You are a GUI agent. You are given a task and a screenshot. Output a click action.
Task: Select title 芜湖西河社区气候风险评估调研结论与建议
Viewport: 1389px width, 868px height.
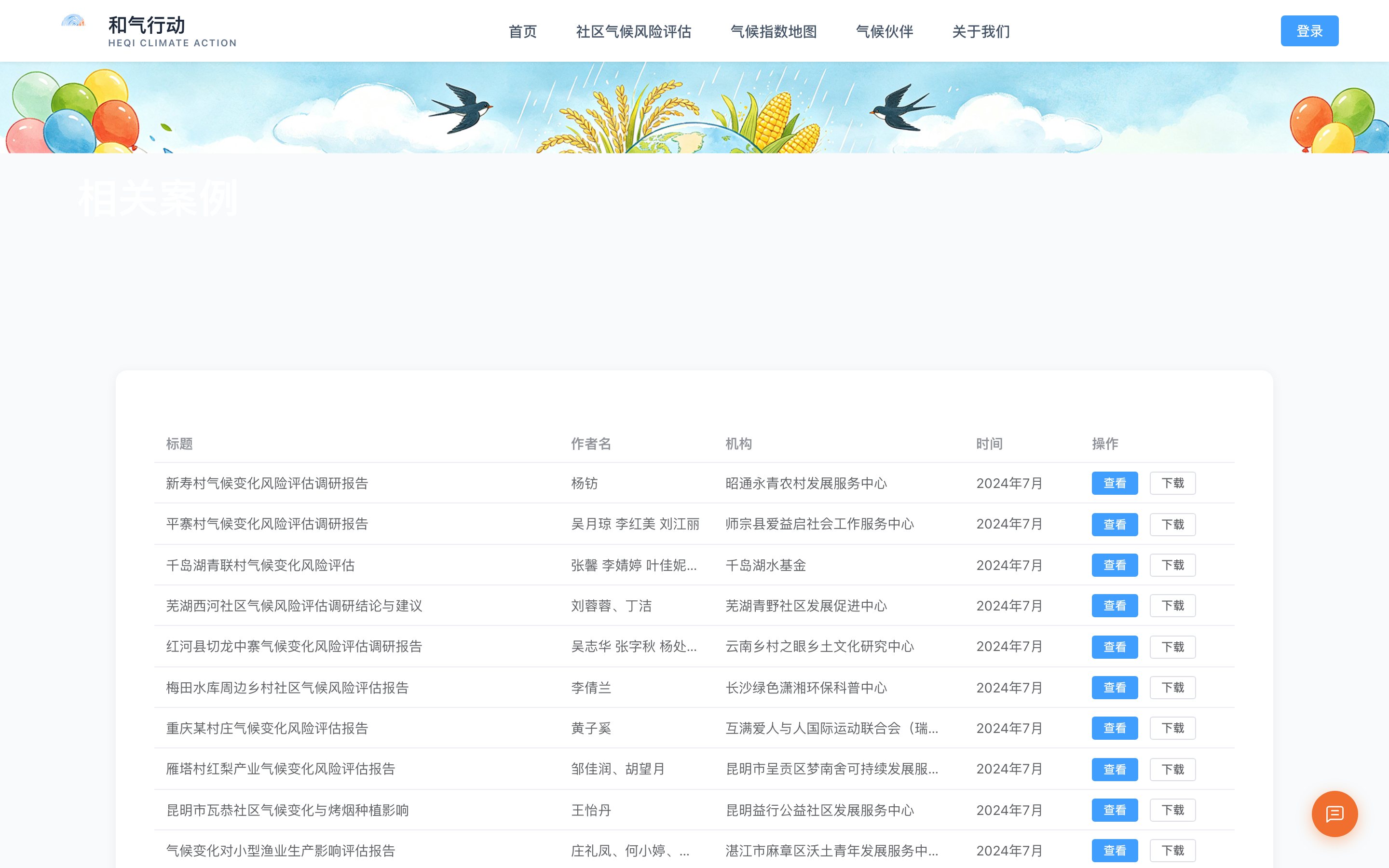point(295,606)
